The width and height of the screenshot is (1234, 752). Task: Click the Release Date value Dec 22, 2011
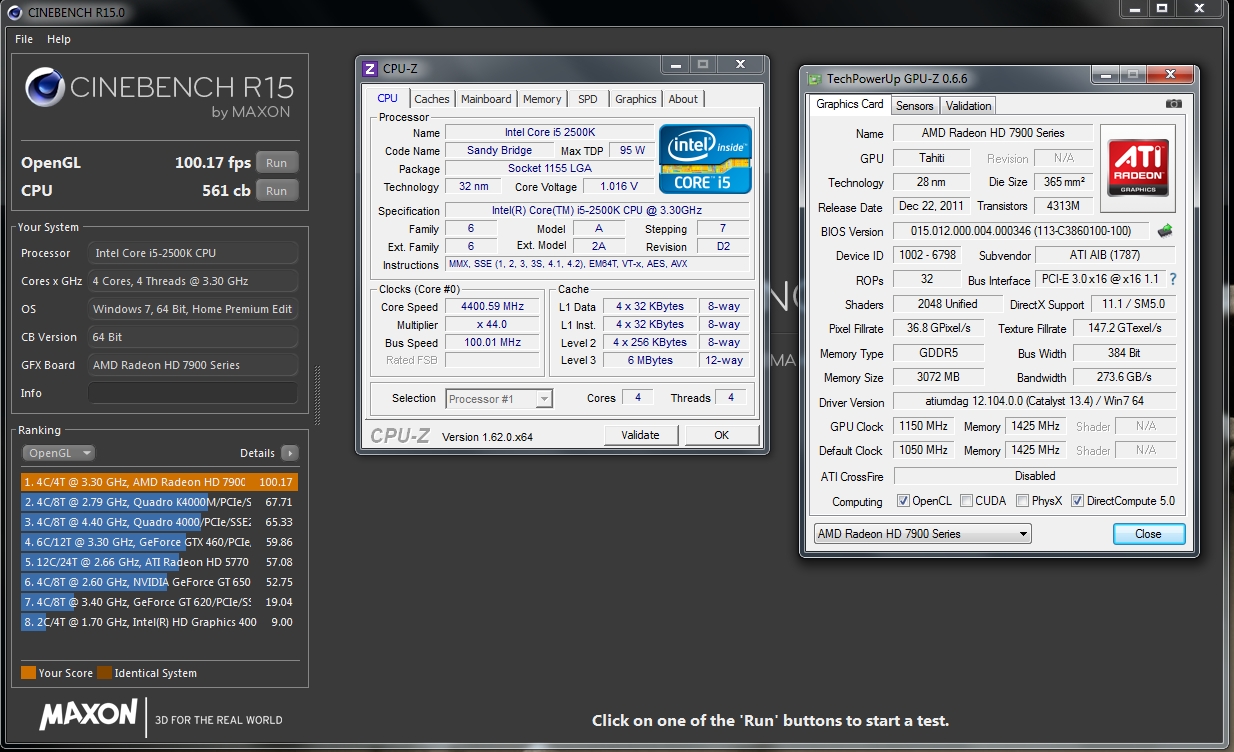931,206
